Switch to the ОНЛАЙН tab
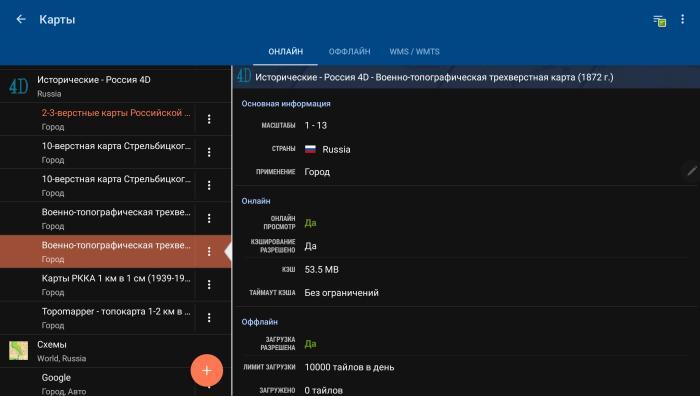 coord(285,51)
